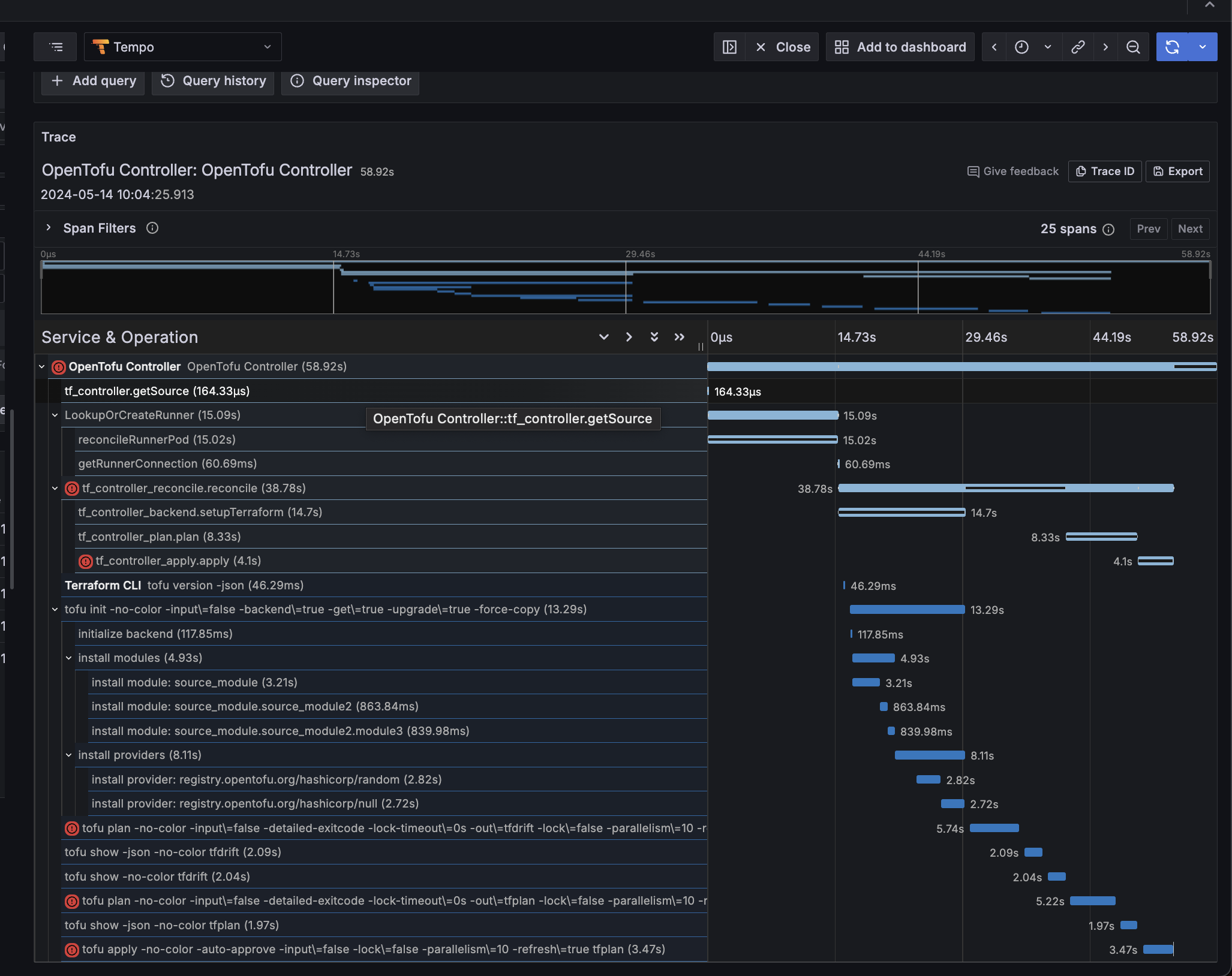
Task: Click Add to dashboard button
Action: tap(900, 47)
